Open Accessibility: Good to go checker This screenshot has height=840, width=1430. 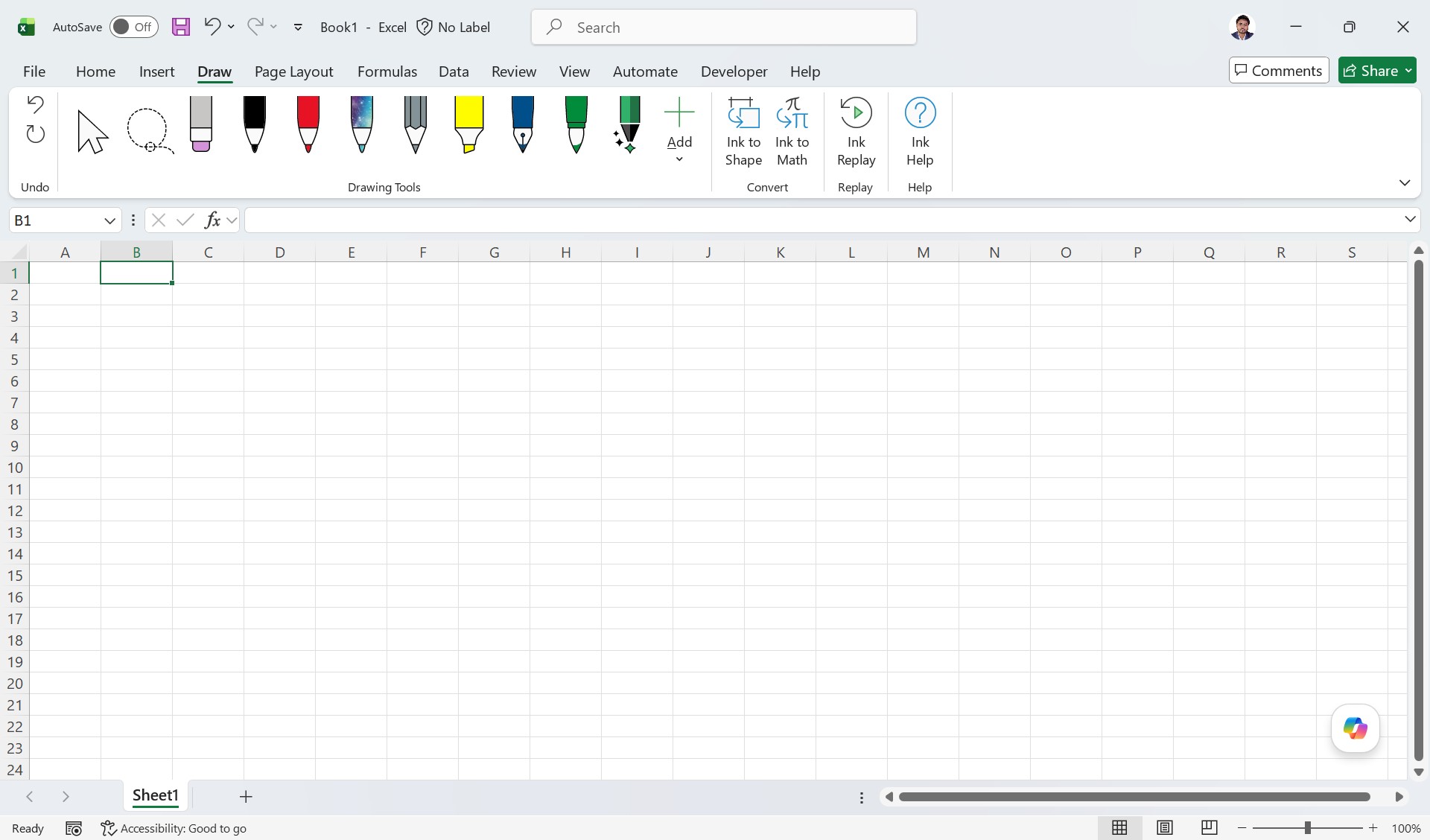pyautogui.click(x=174, y=828)
